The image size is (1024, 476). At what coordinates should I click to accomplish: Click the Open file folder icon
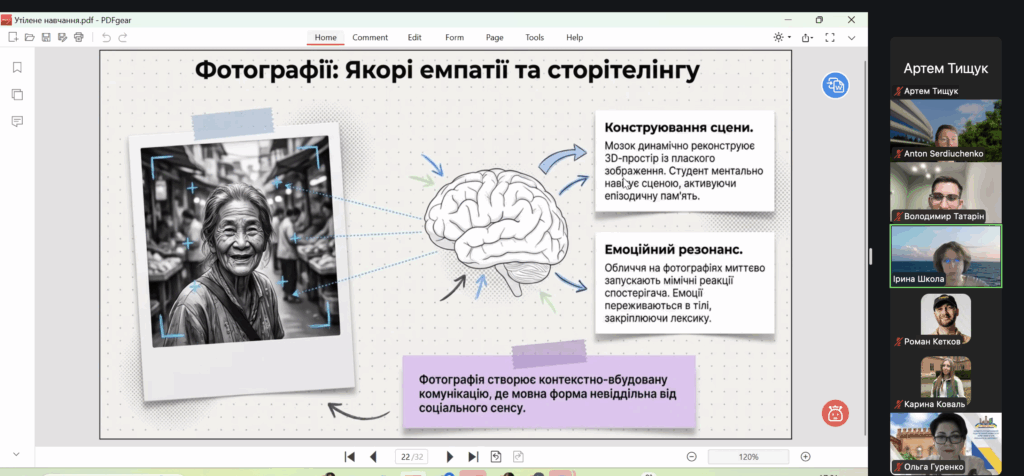(29, 37)
